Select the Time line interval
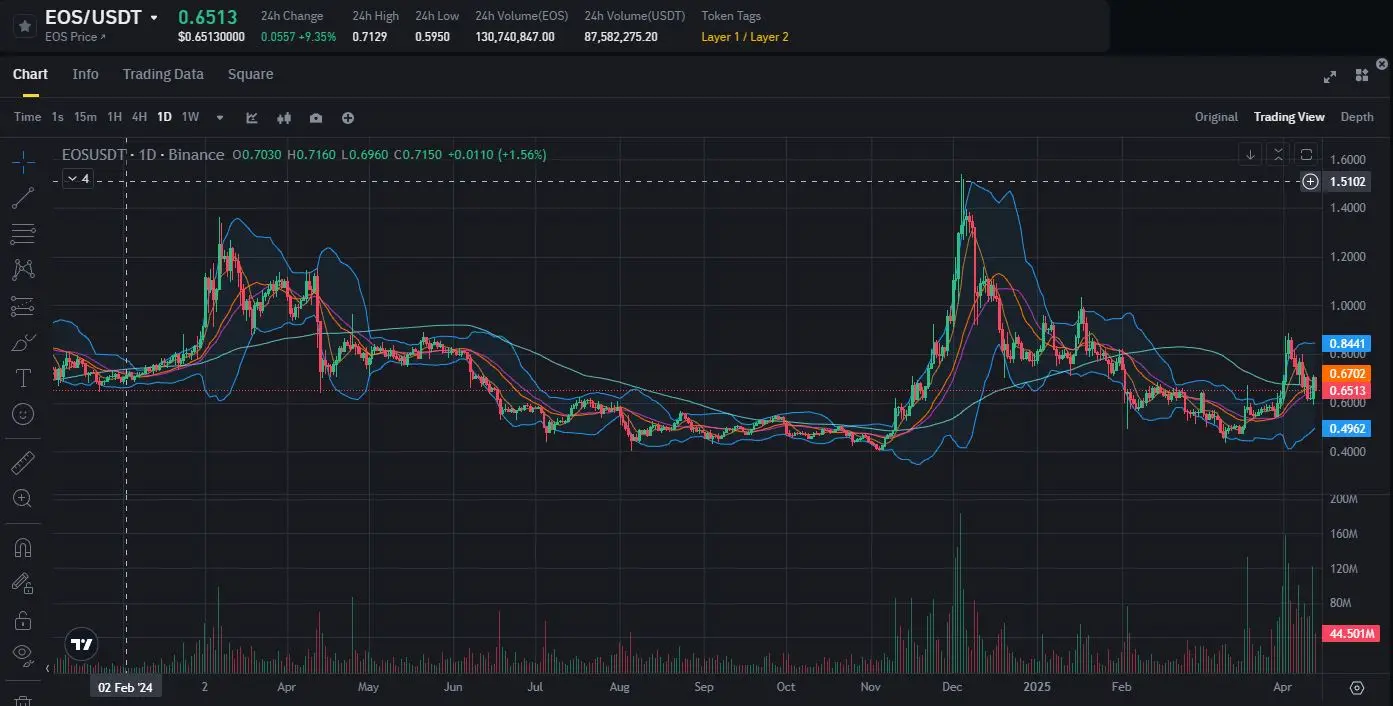This screenshot has width=1393, height=706. tap(28, 117)
